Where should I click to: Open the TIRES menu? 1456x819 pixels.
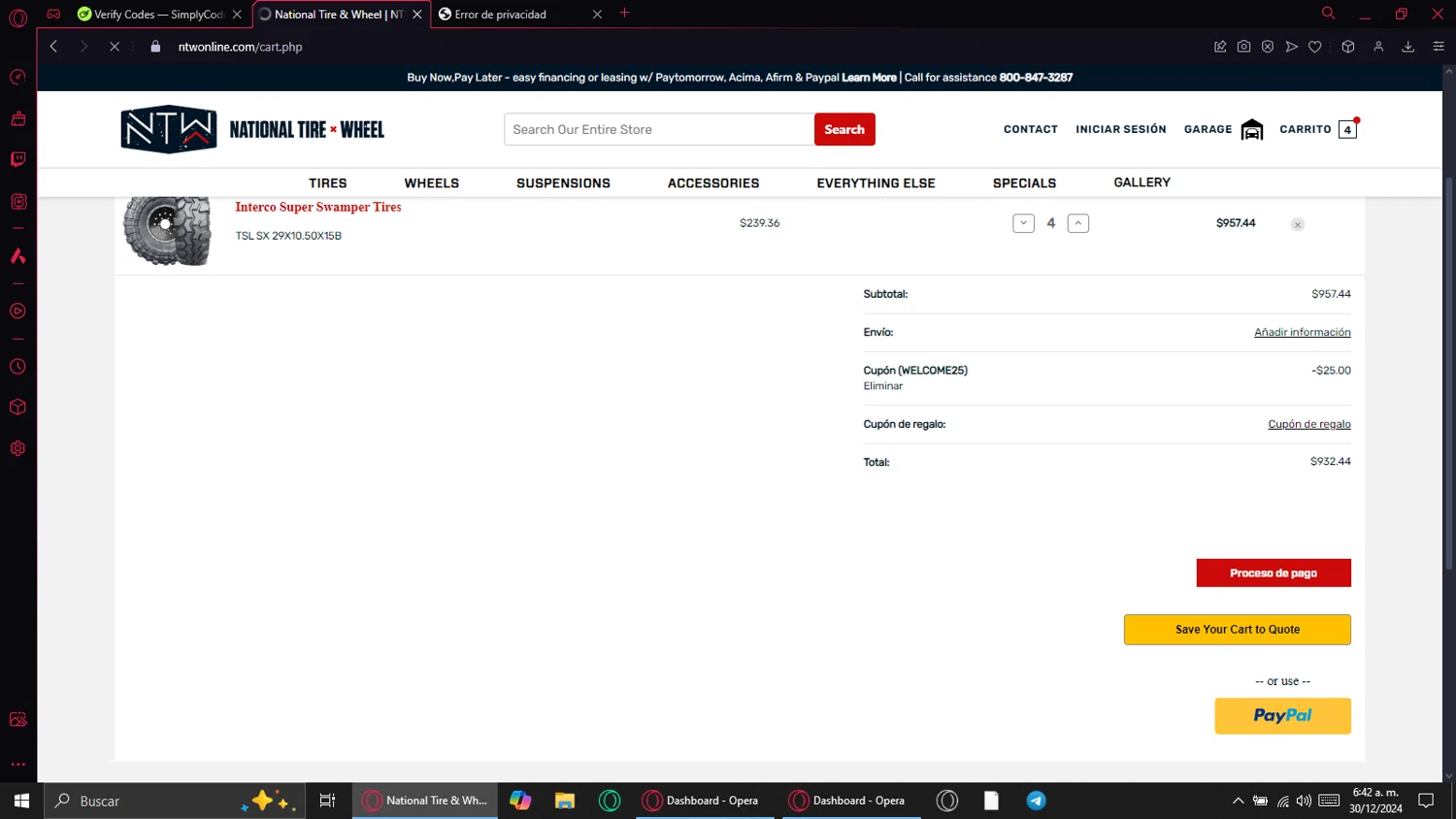tap(328, 182)
